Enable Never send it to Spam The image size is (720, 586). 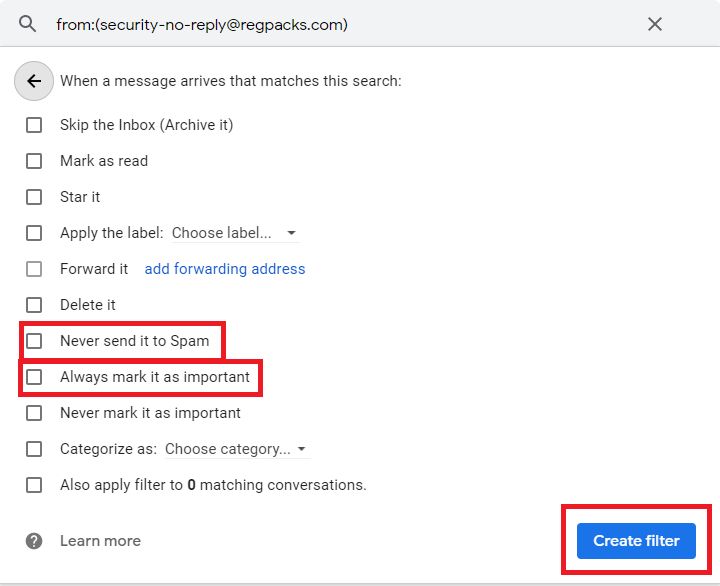coord(34,341)
